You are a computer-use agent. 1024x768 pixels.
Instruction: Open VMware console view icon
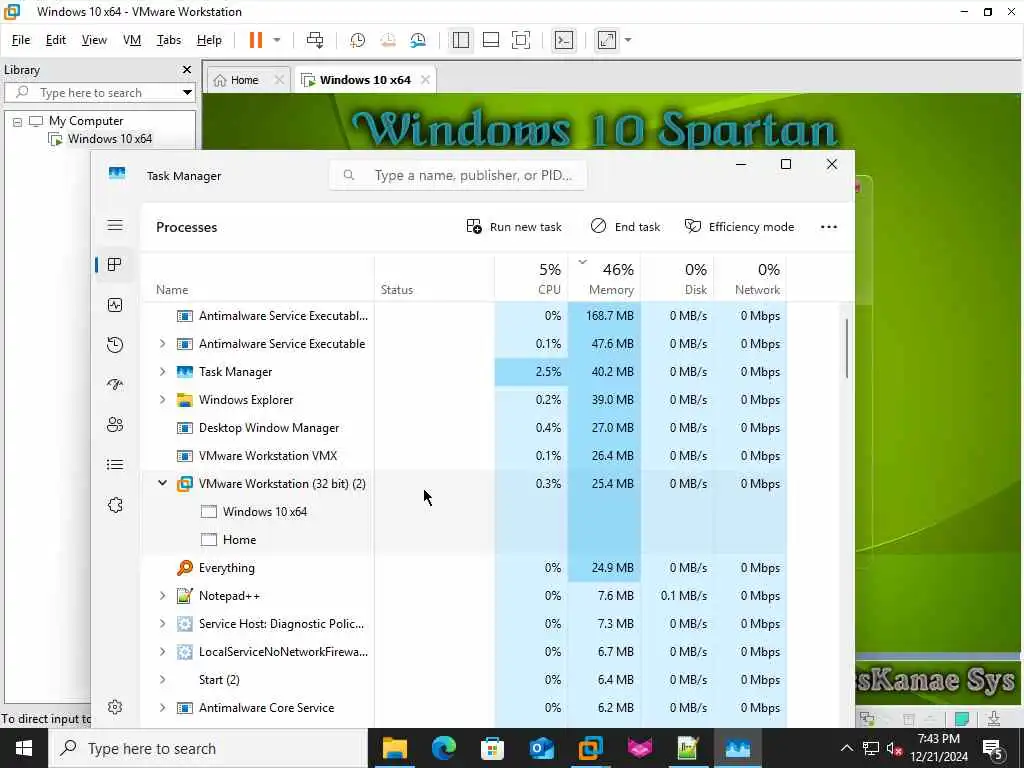(x=564, y=40)
